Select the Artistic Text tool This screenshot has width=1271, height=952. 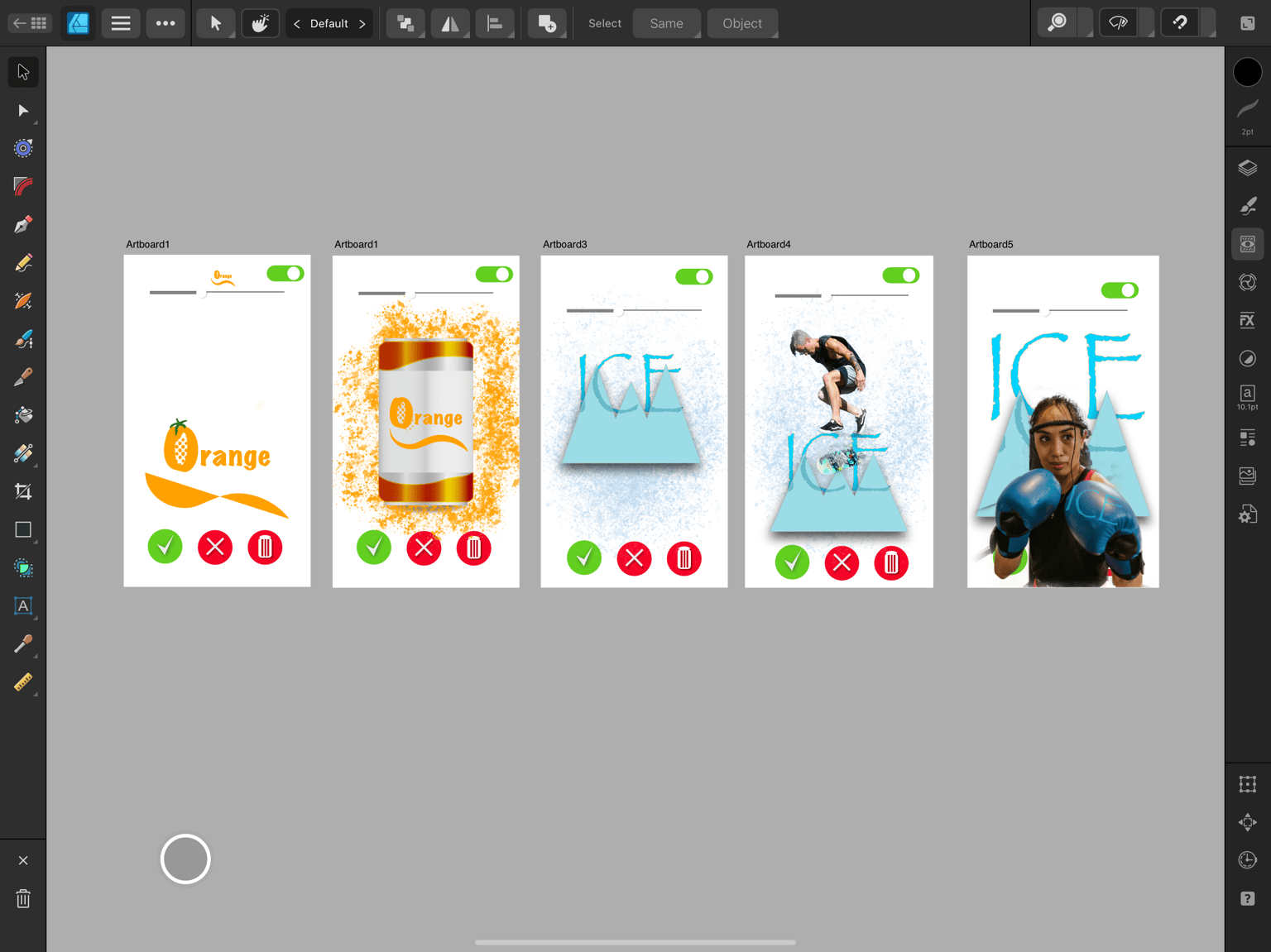pos(23,605)
